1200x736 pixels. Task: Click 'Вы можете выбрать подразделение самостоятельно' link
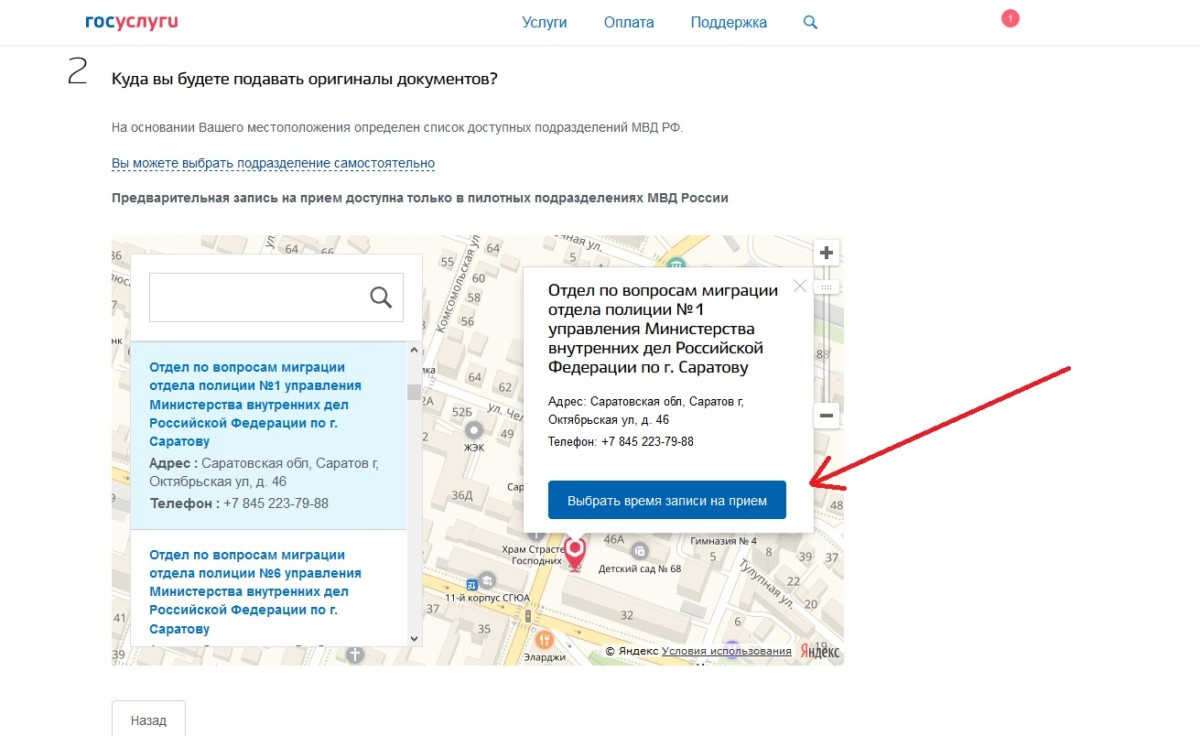tap(273, 163)
